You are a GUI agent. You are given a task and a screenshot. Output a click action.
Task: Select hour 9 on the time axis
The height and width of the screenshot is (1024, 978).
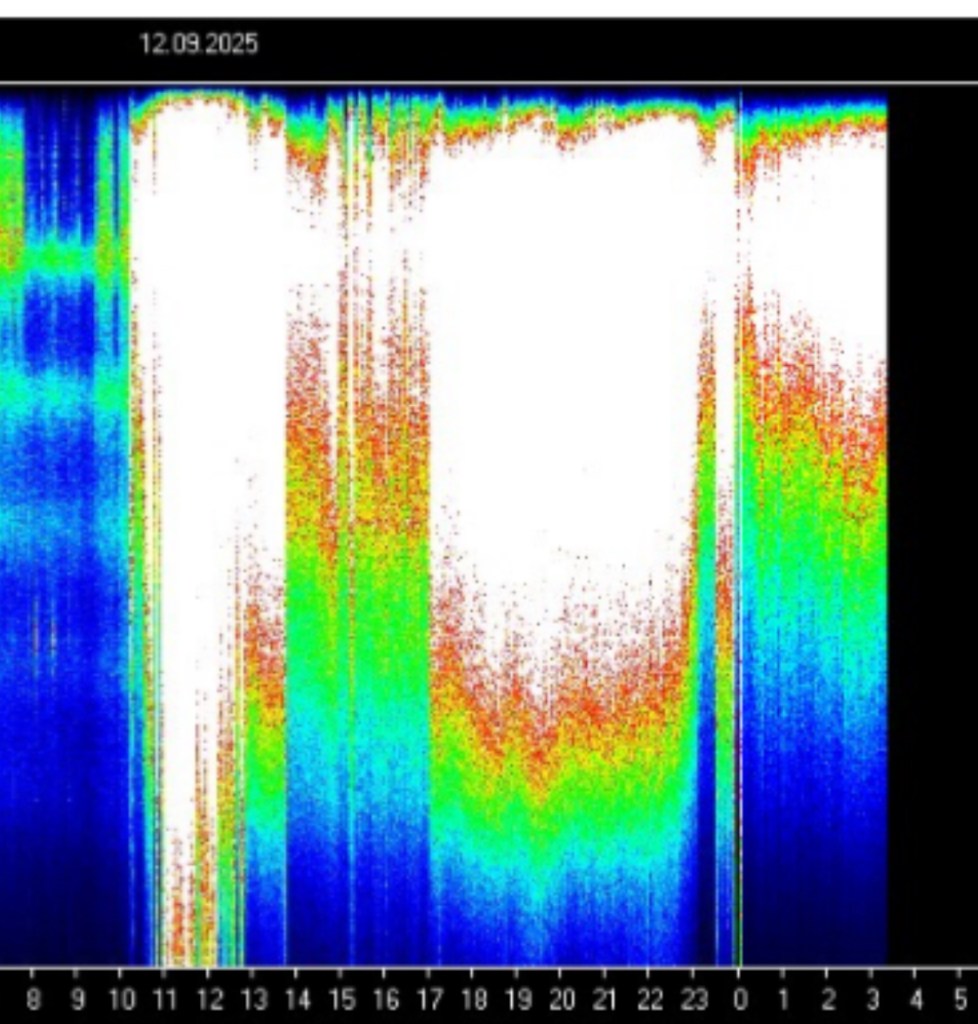point(77,999)
